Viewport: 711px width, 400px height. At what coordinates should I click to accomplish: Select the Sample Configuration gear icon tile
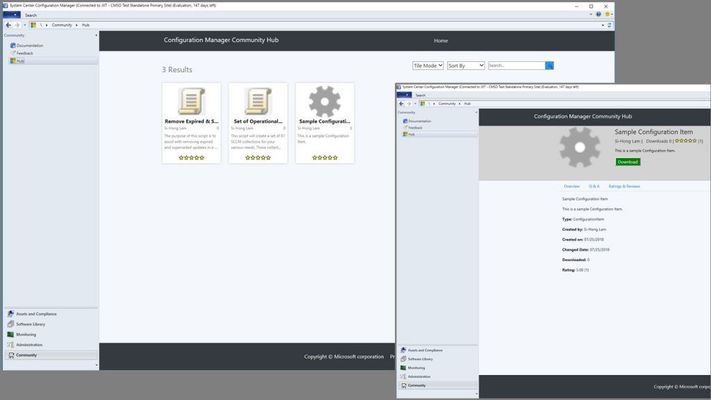click(x=325, y=101)
